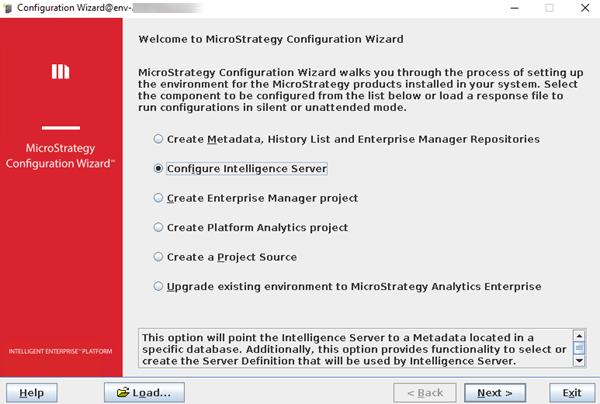Exit the Configuration Wizard
The height and width of the screenshot is (404, 600).
(572, 393)
